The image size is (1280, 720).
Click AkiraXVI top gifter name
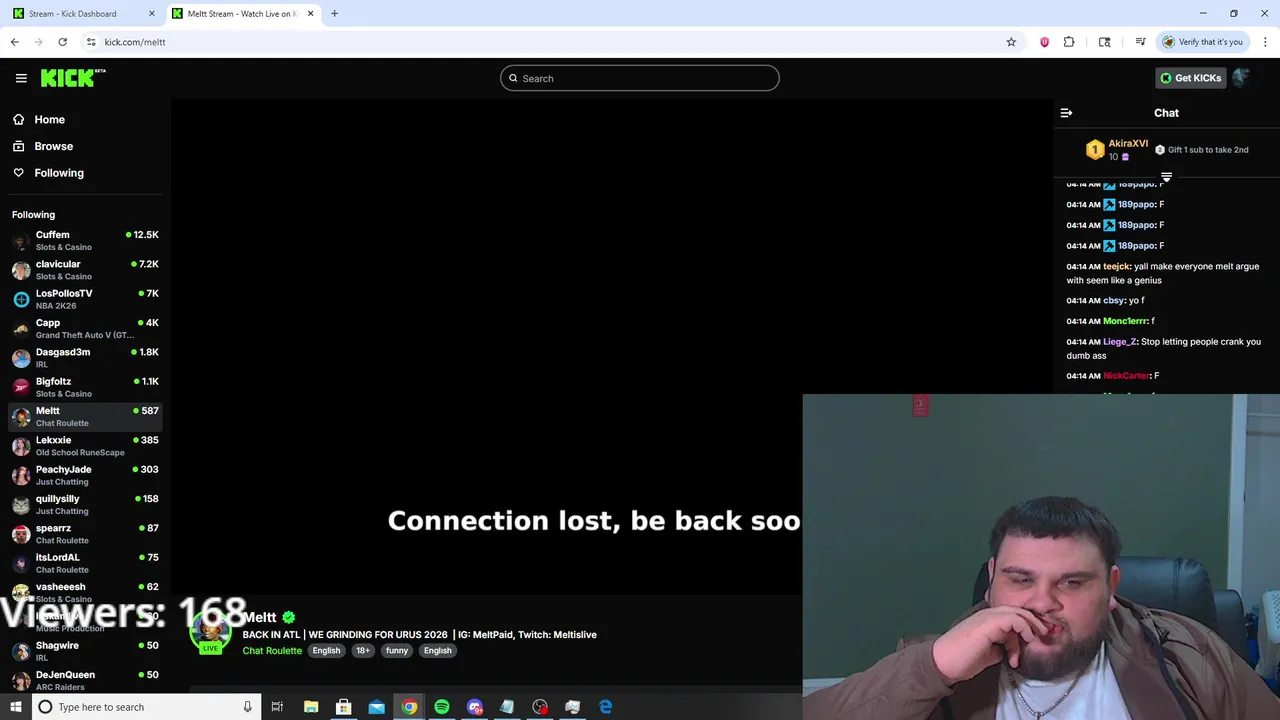[x=1128, y=144]
